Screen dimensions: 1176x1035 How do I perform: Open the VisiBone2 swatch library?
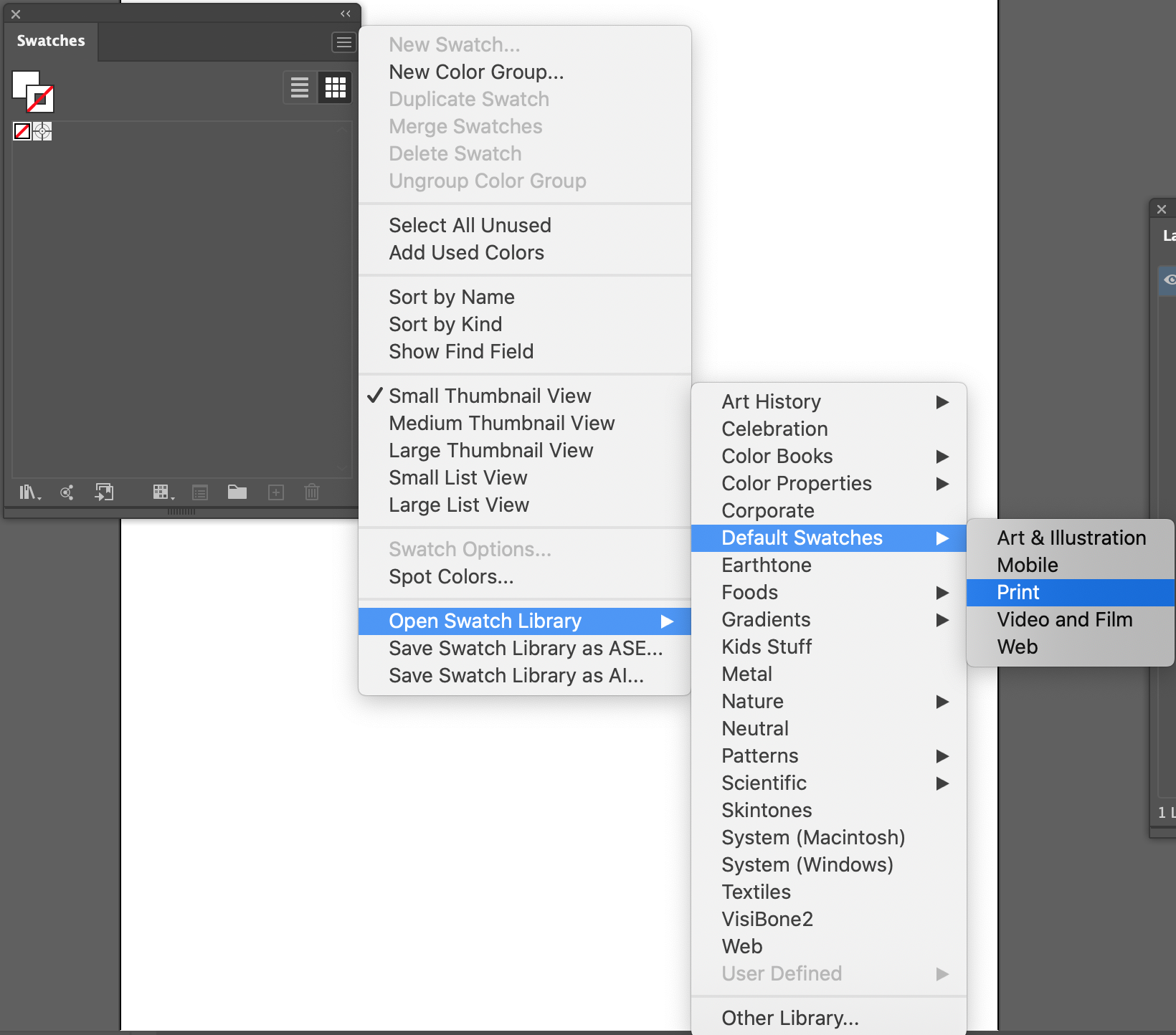(x=829, y=919)
